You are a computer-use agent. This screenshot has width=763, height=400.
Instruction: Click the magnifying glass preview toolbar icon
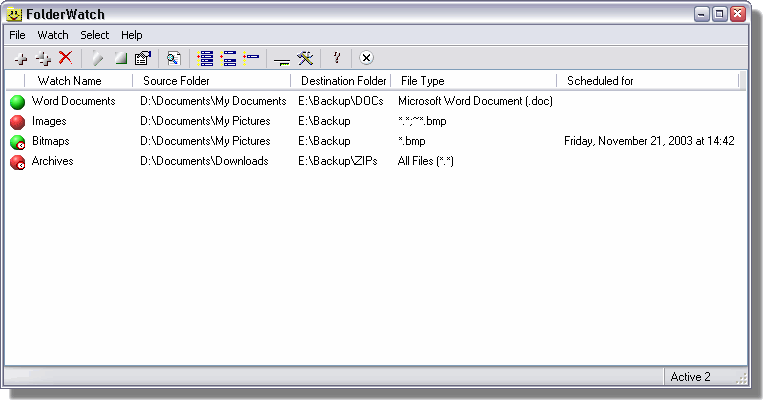click(174, 59)
